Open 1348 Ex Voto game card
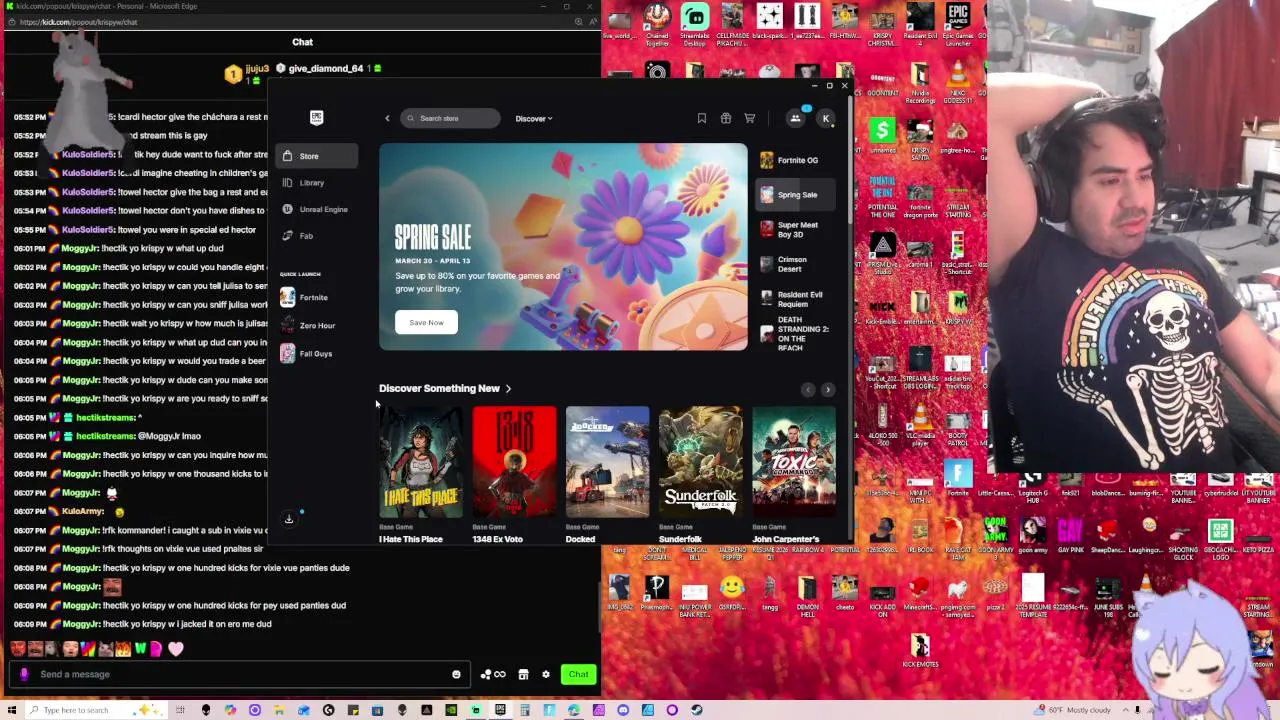Screen dimensions: 1280x720 [514, 475]
